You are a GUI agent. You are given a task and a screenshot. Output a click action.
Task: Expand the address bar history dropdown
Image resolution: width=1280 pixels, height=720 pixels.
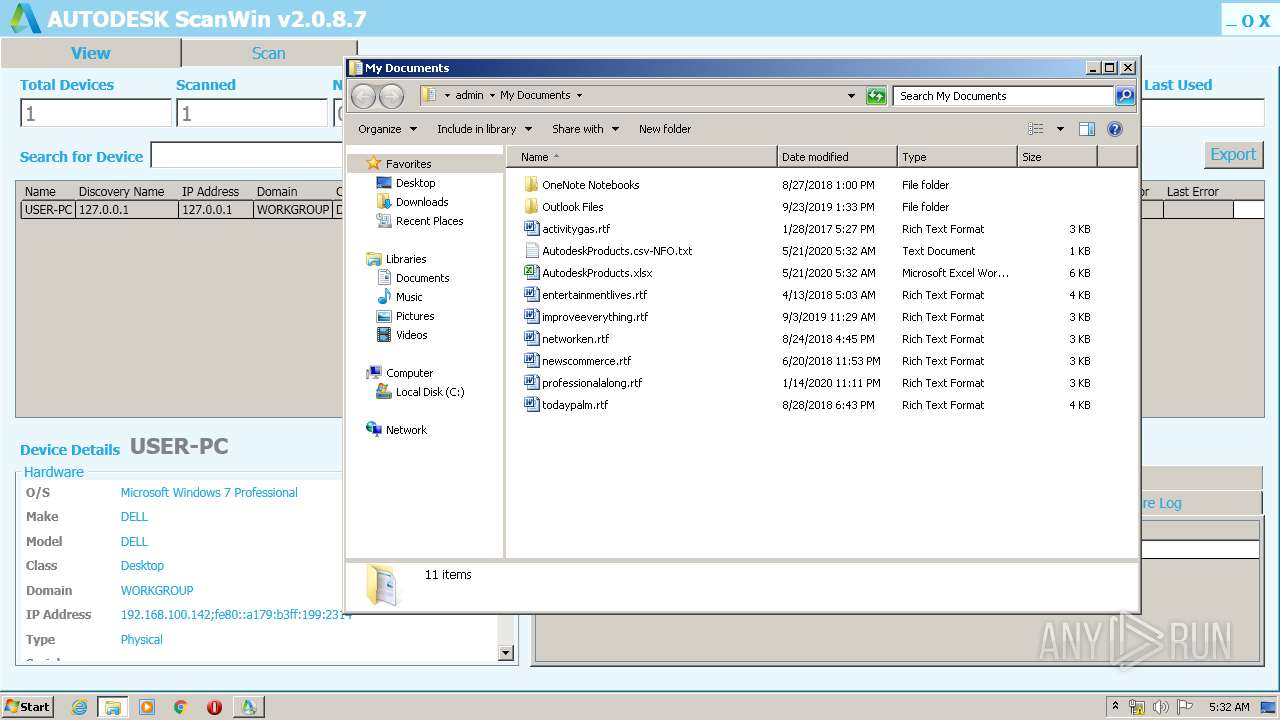click(x=851, y=96)
